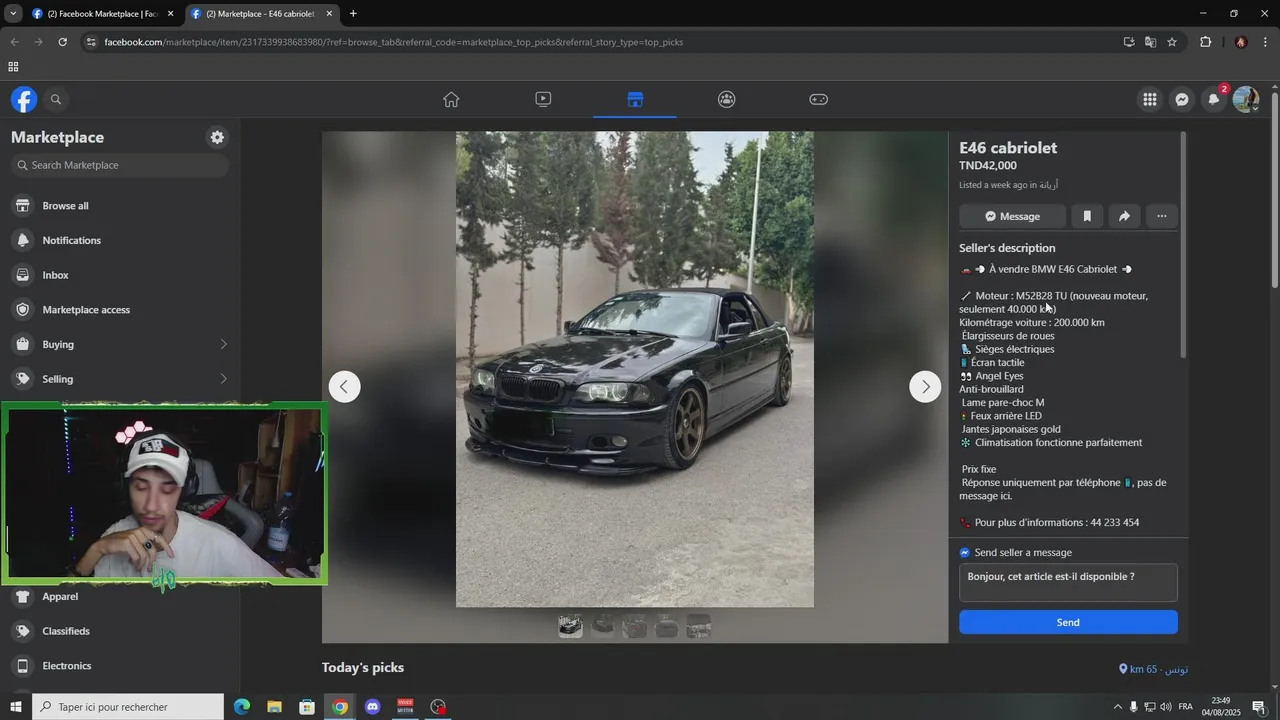1280x720 pixels.
Task: Show hidden system tray icons
Action: click(1118, 707)
